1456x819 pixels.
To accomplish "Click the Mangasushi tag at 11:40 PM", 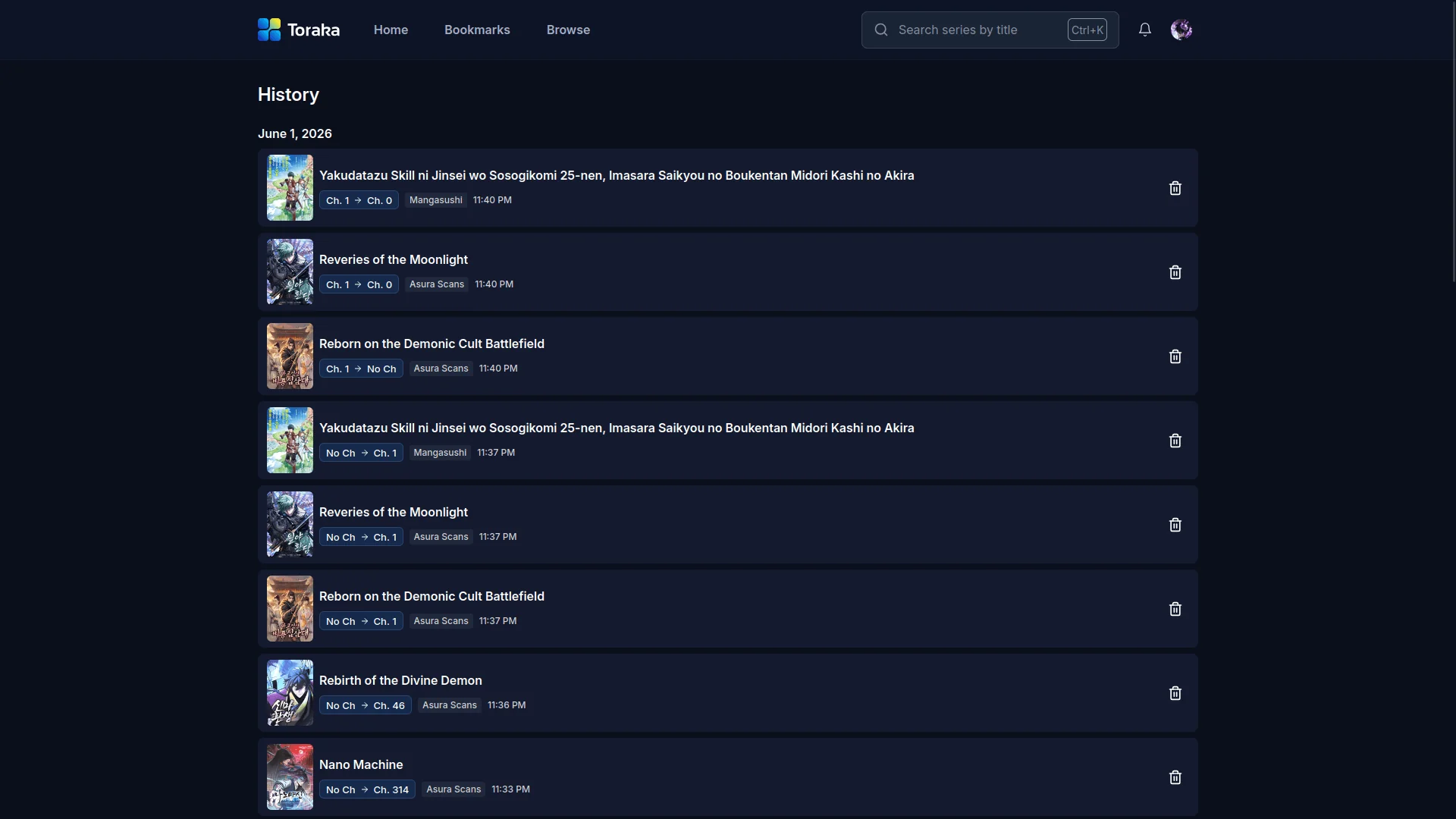I will [436, 200].
